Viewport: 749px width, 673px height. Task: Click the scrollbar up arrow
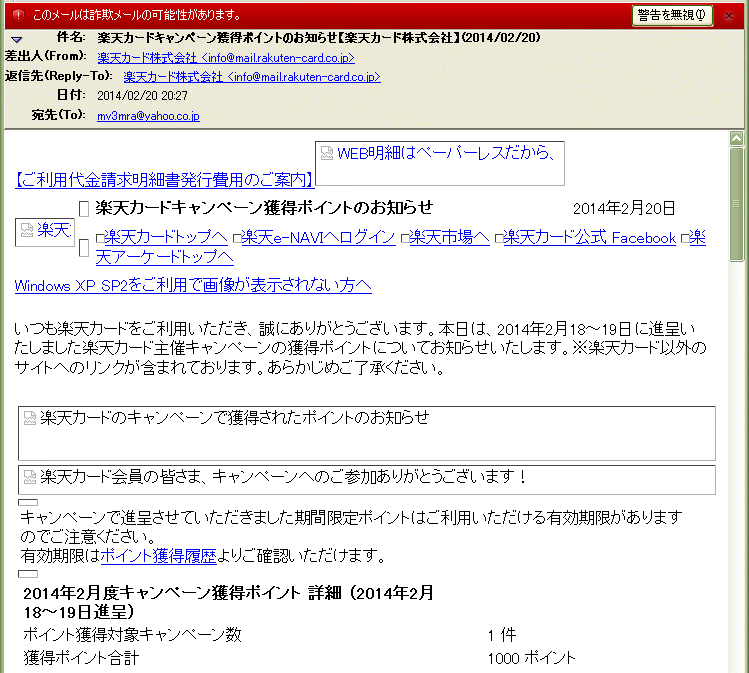pyautogui.click(x=738, y=139)
